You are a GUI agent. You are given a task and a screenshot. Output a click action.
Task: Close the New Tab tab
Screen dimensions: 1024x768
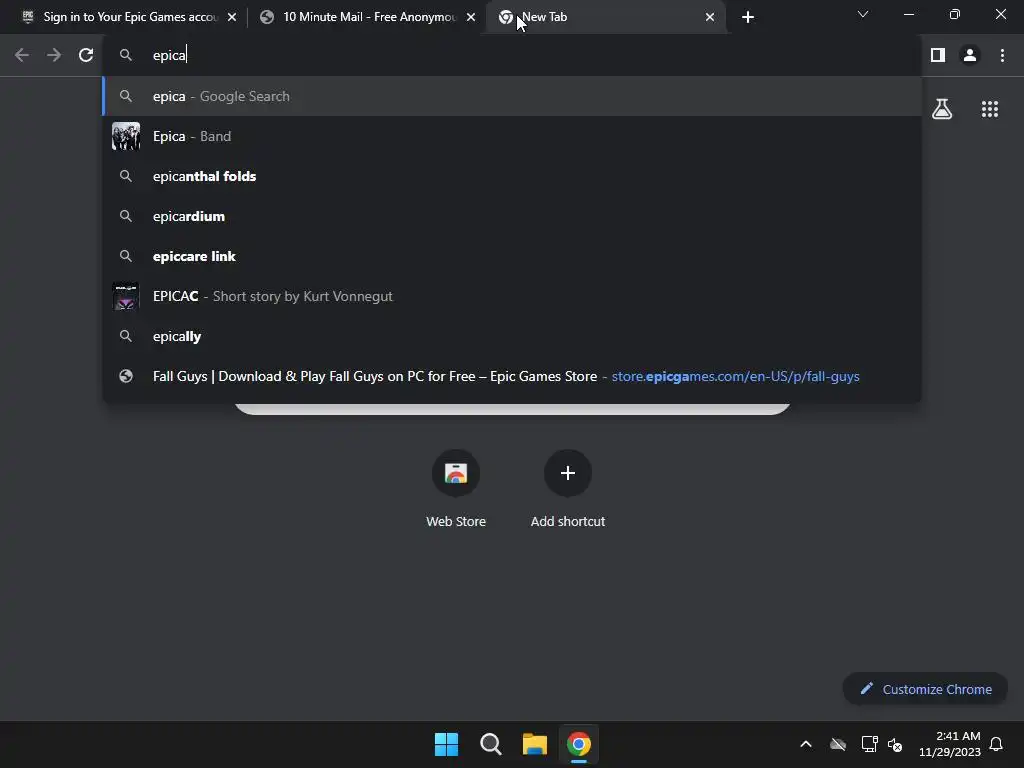710,17
